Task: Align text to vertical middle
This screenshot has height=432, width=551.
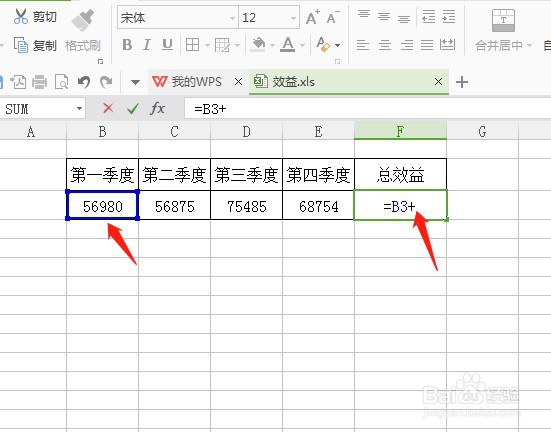Action: point(384,16)
